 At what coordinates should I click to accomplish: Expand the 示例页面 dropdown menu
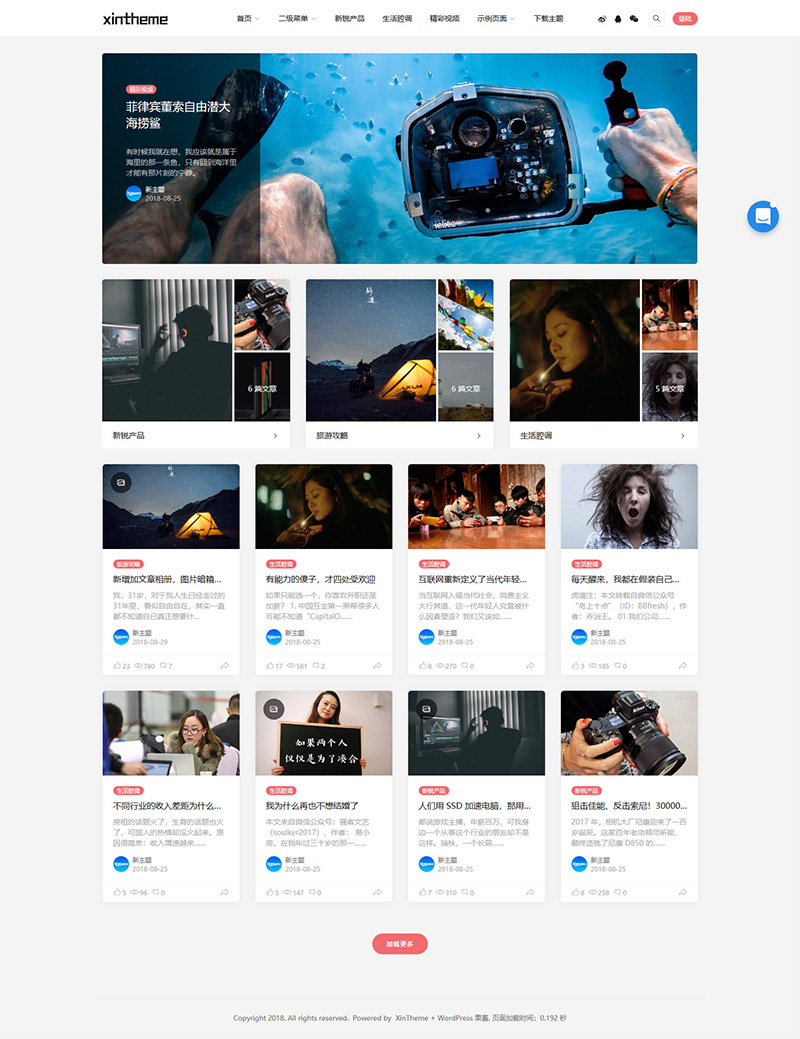point(496,19)
